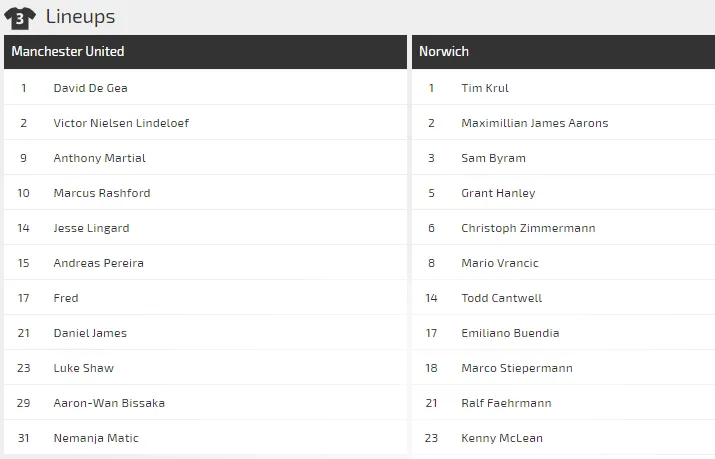Open Anthony Martial's profile
Screen dimensions: 715x459
point(99,158)
